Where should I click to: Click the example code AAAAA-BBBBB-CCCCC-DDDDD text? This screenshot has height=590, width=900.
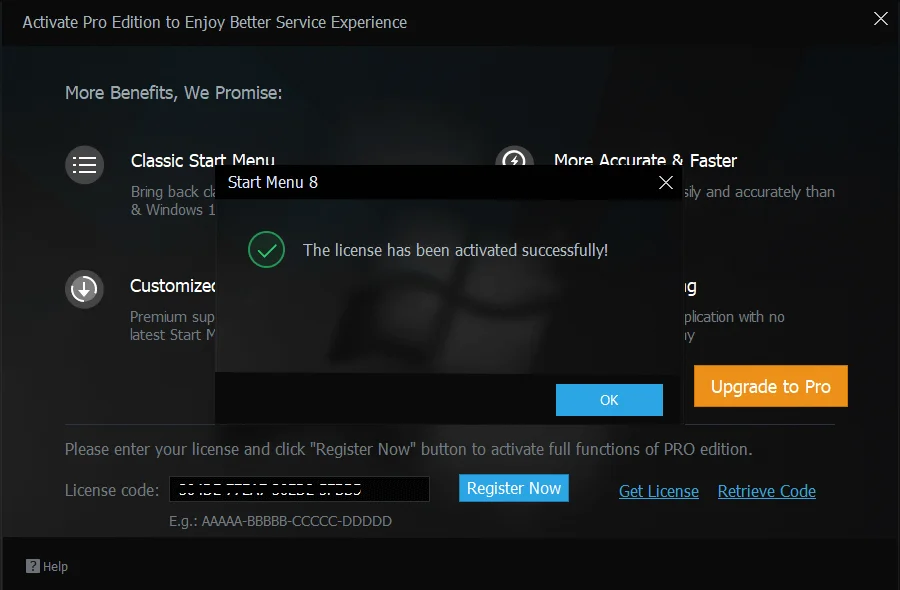[297, 521]
